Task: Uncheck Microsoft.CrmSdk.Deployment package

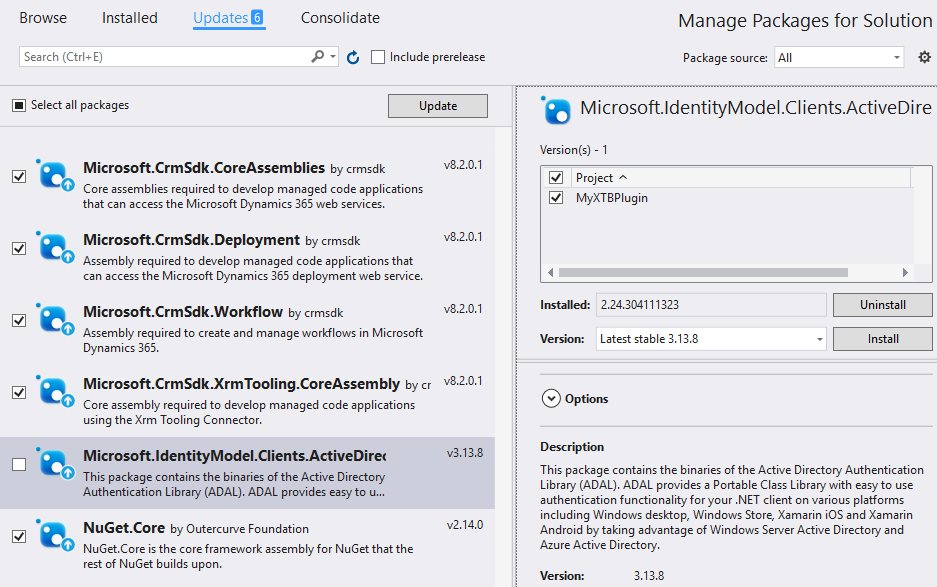Action: point(19,249)
